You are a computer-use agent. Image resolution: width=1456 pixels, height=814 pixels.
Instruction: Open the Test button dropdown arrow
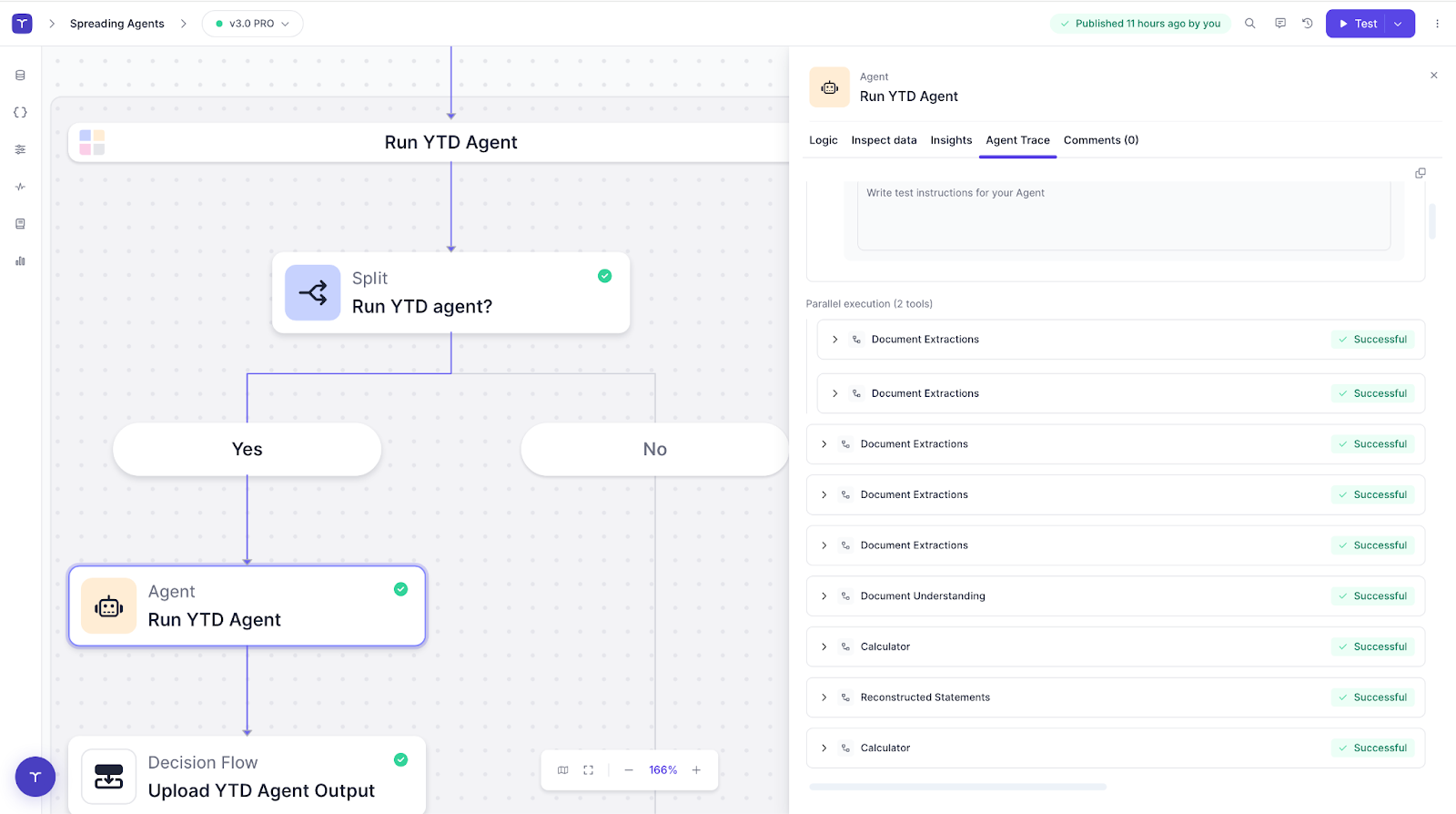click(x=1398, y=24)
